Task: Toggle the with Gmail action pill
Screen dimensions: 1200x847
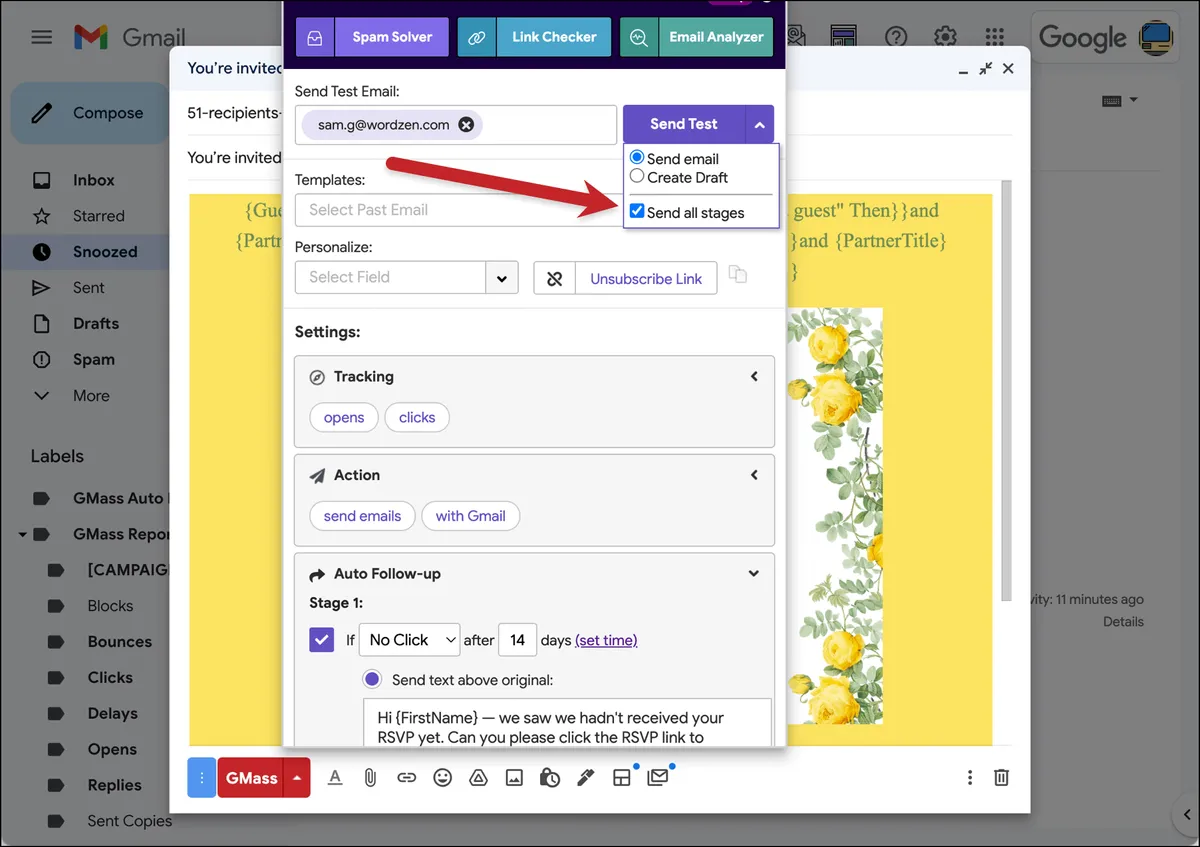Action: [471, 516]
